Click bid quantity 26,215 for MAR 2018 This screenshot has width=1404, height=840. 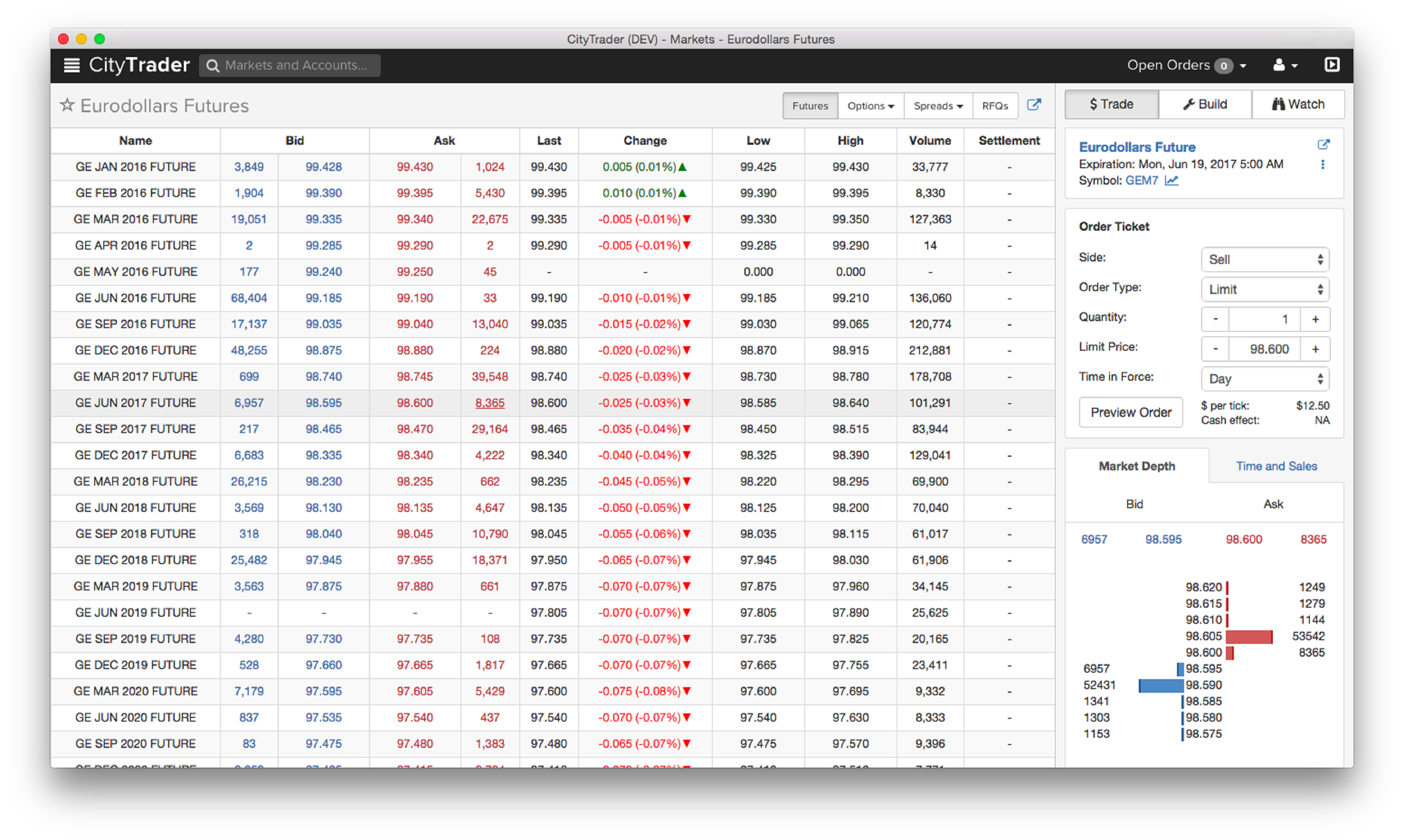(x=248, y=482)
